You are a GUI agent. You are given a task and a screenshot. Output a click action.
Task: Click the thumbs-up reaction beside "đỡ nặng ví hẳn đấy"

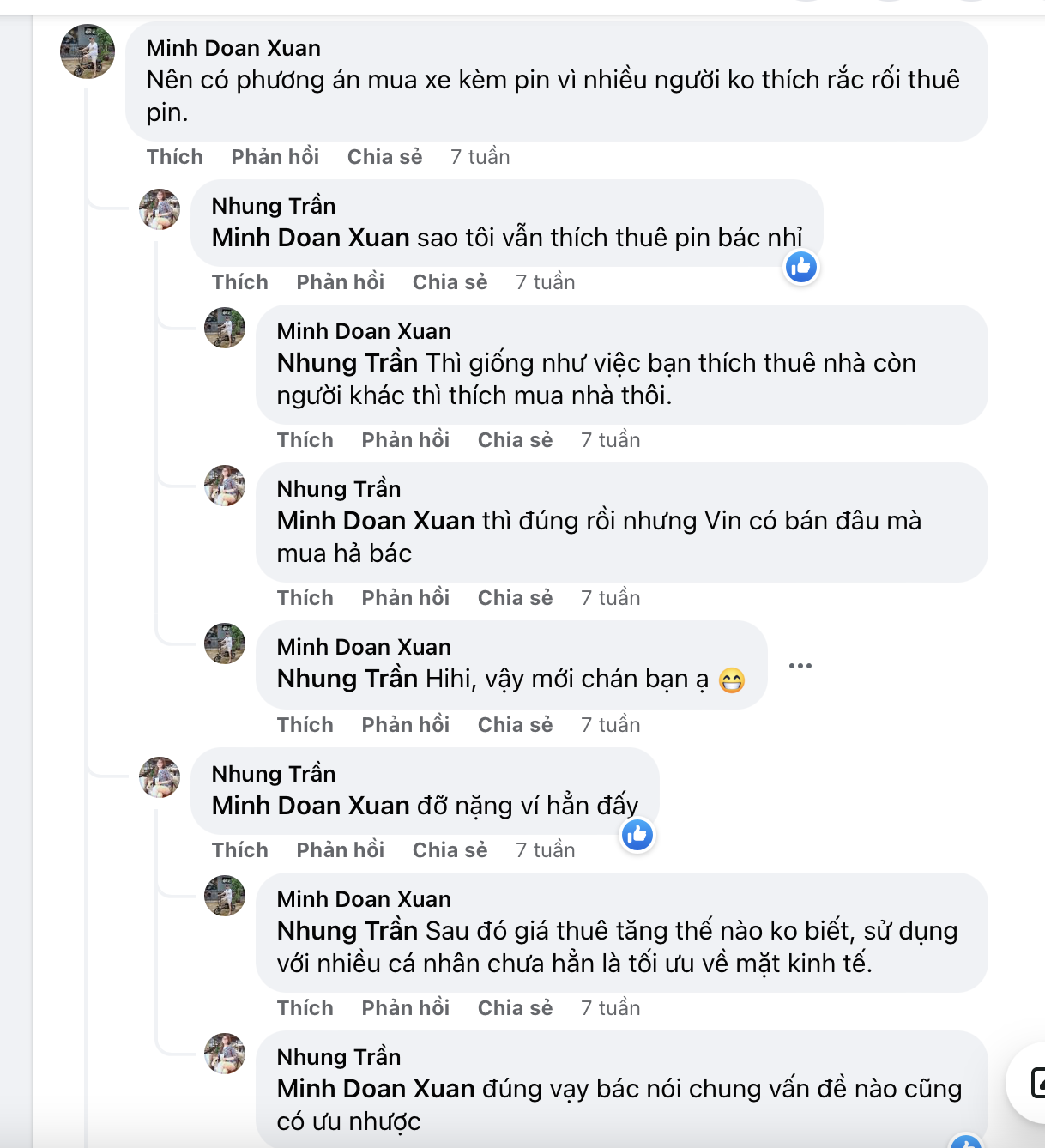[x=637, y=834]
